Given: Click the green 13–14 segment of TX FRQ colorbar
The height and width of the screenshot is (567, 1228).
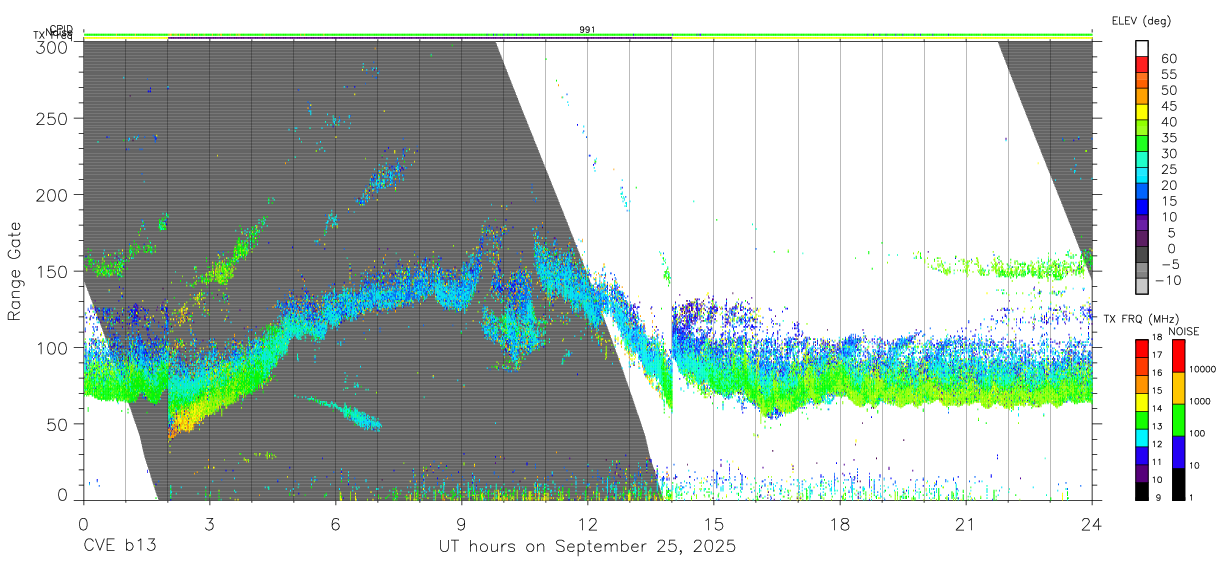Looking at the screenshot, I should pos(1142,419).
